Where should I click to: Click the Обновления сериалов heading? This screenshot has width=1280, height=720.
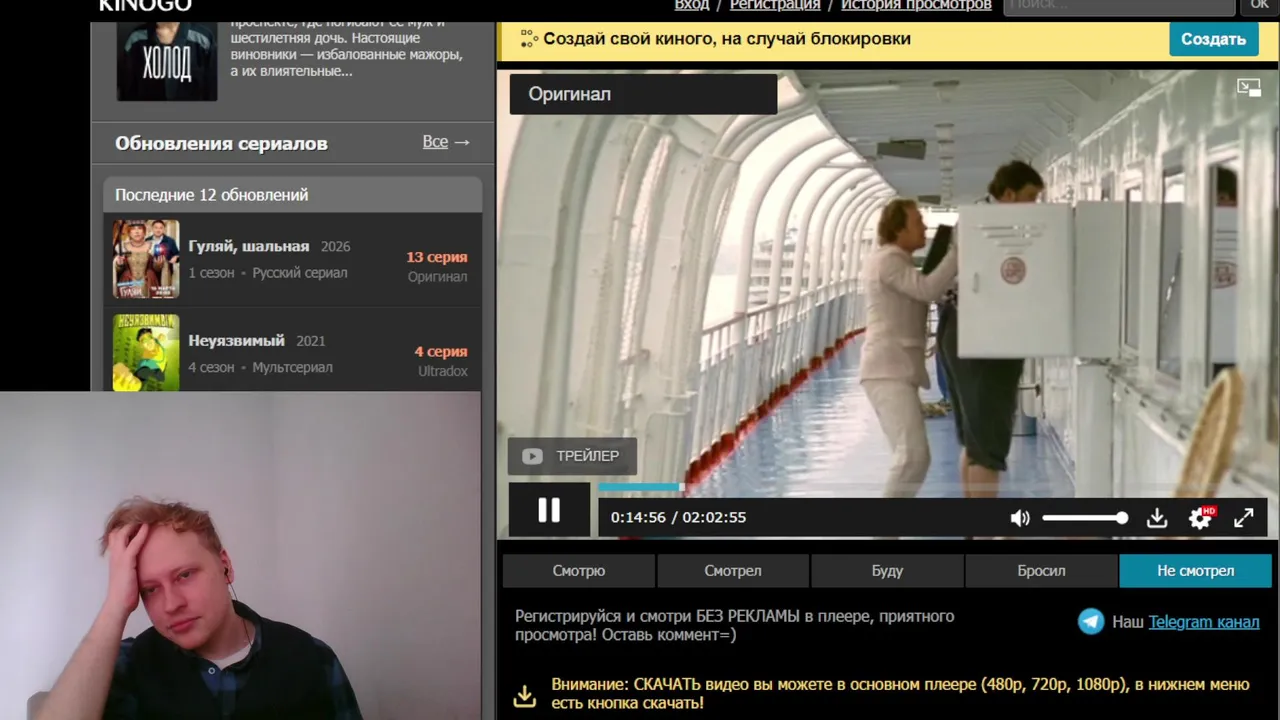(x=221, y=143)
